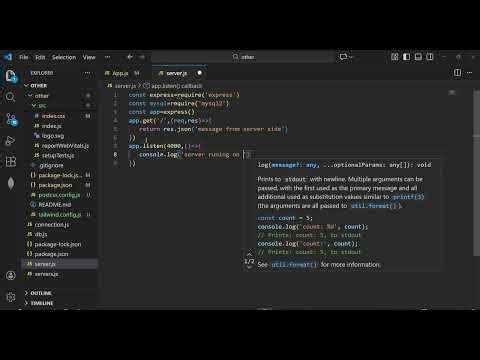Open the Extensions view
Screen dimensions: 480x360
pyautogui.click(x=11, y=162)
